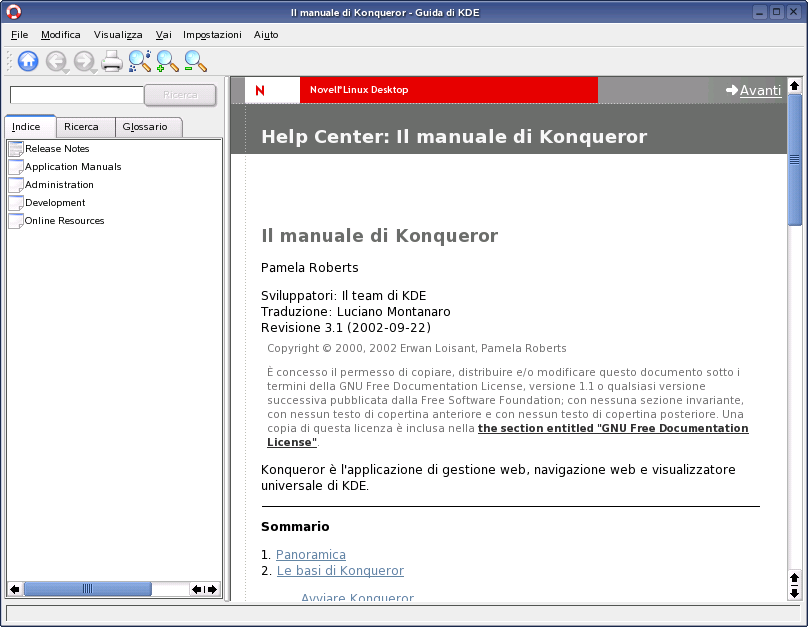Select Development in the index
The width and height of the screenshot is (808, 627).
pyautogui.click(x=55, y=202)
